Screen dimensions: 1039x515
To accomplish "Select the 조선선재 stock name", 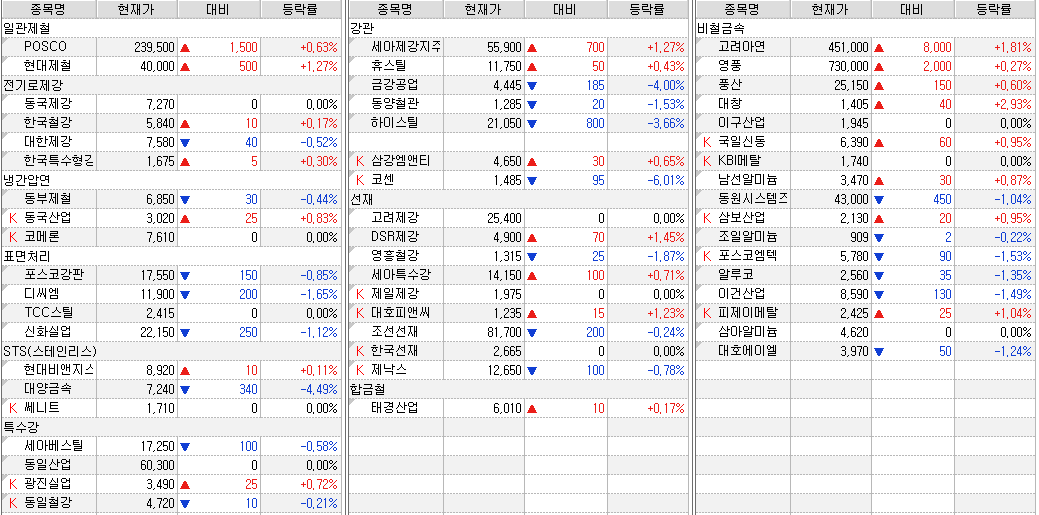I will pos(396,331).
